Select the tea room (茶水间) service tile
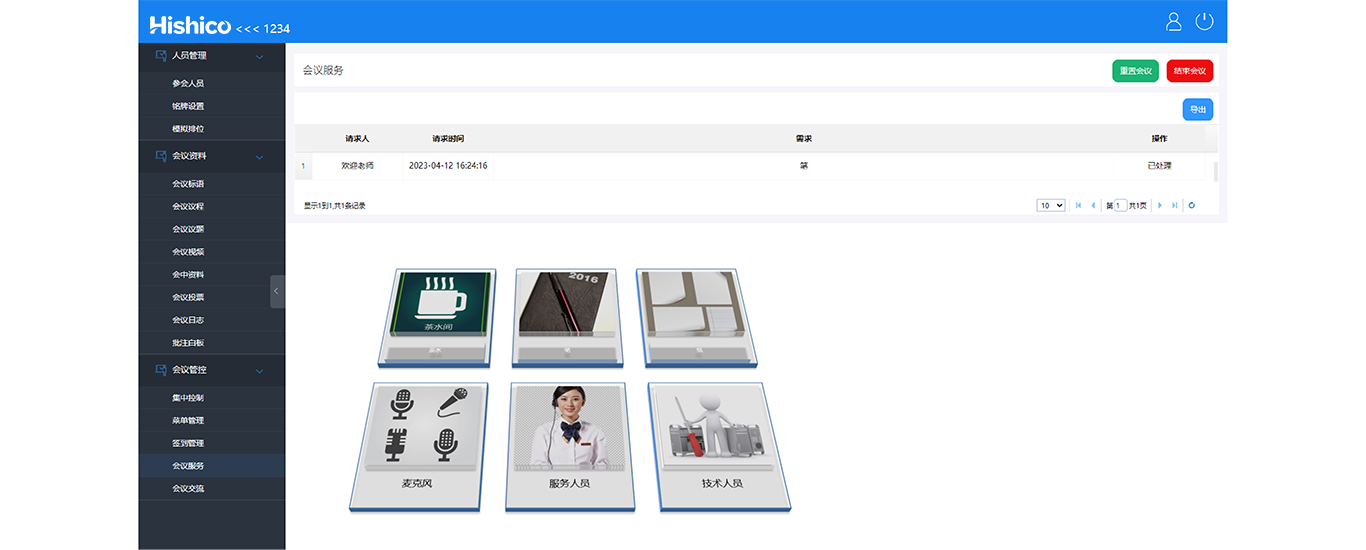This screenshot has height=550, width=1366. click(437, 315)
